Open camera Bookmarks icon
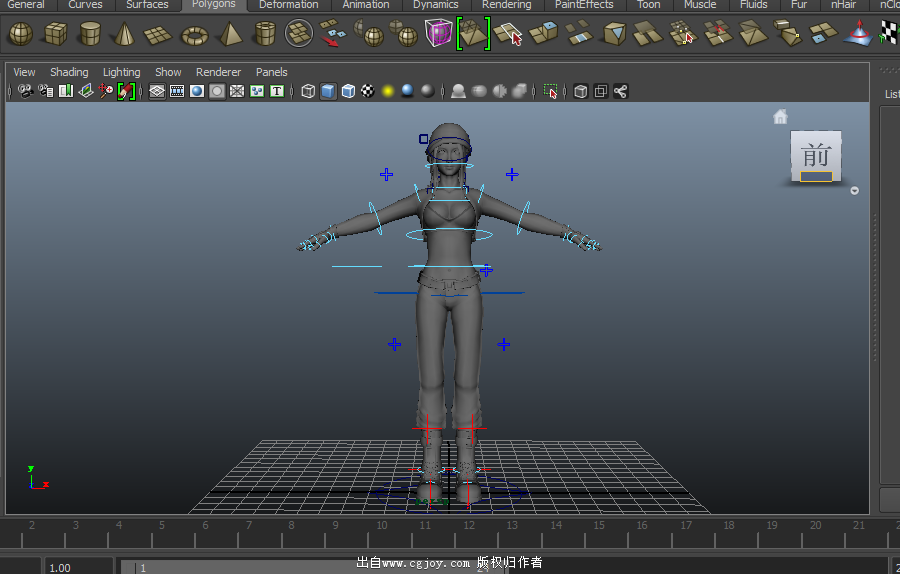The image size is (900, 574). 66,91
